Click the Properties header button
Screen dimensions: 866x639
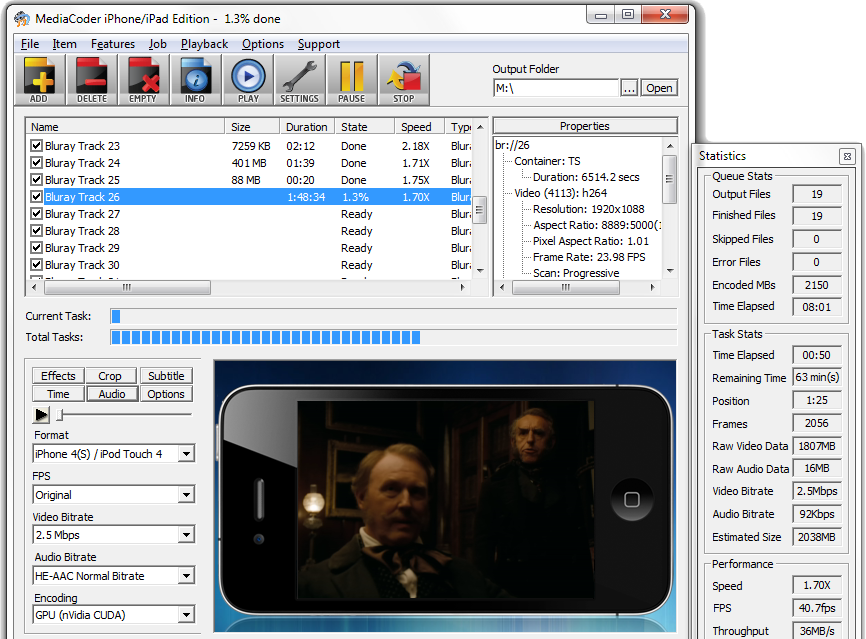pos(585,126)
